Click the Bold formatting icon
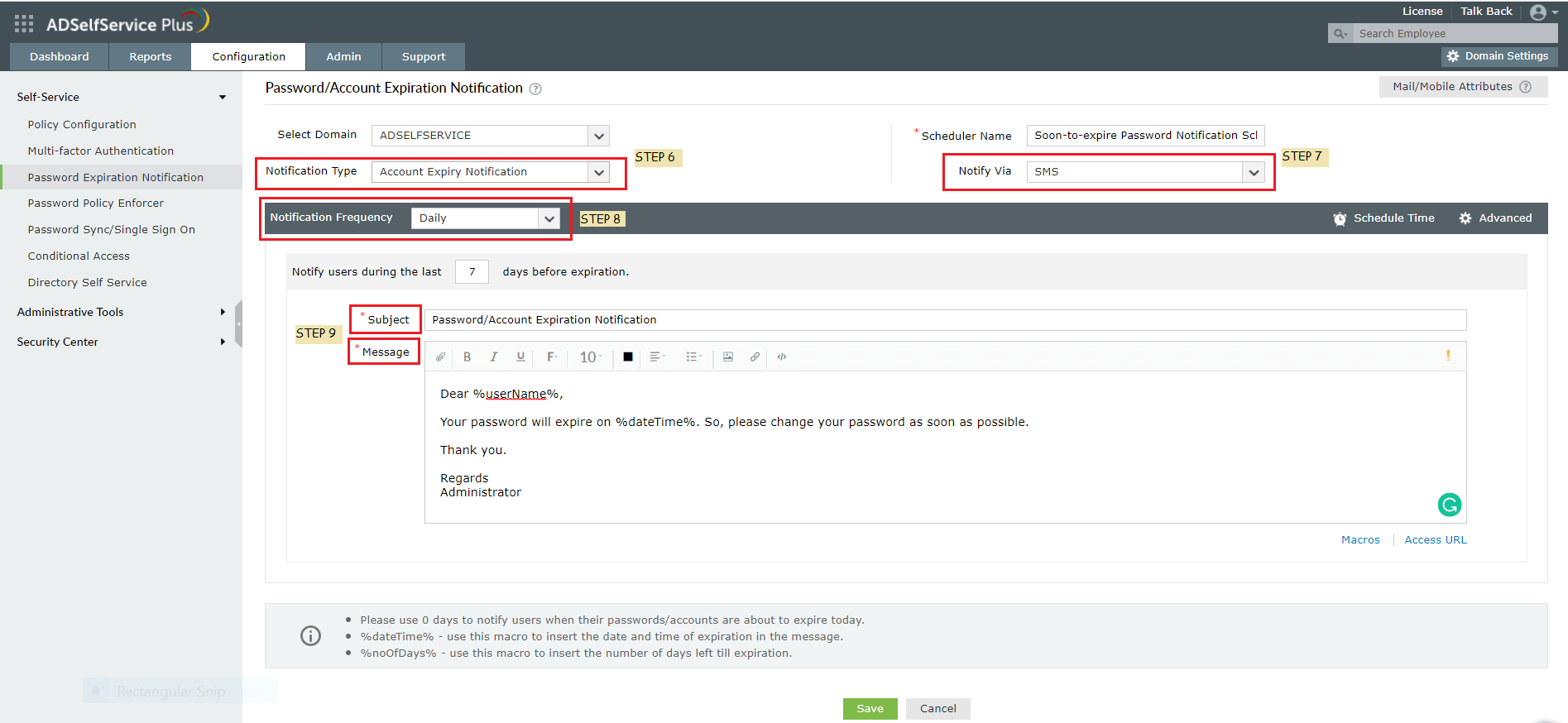Viewport: 1568px width, 723px height. click(467, 357)
